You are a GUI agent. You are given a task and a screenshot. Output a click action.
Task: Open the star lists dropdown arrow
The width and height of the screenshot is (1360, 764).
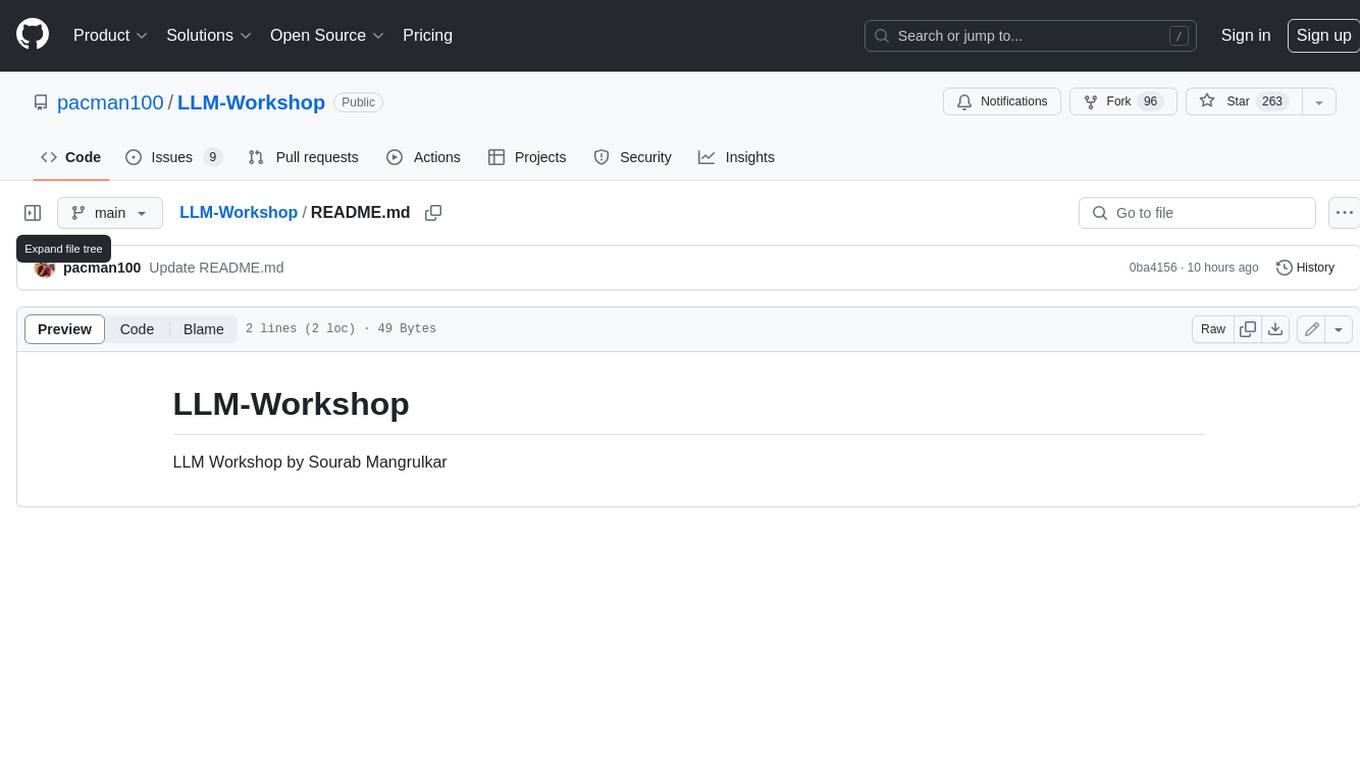click(1319, 102)
